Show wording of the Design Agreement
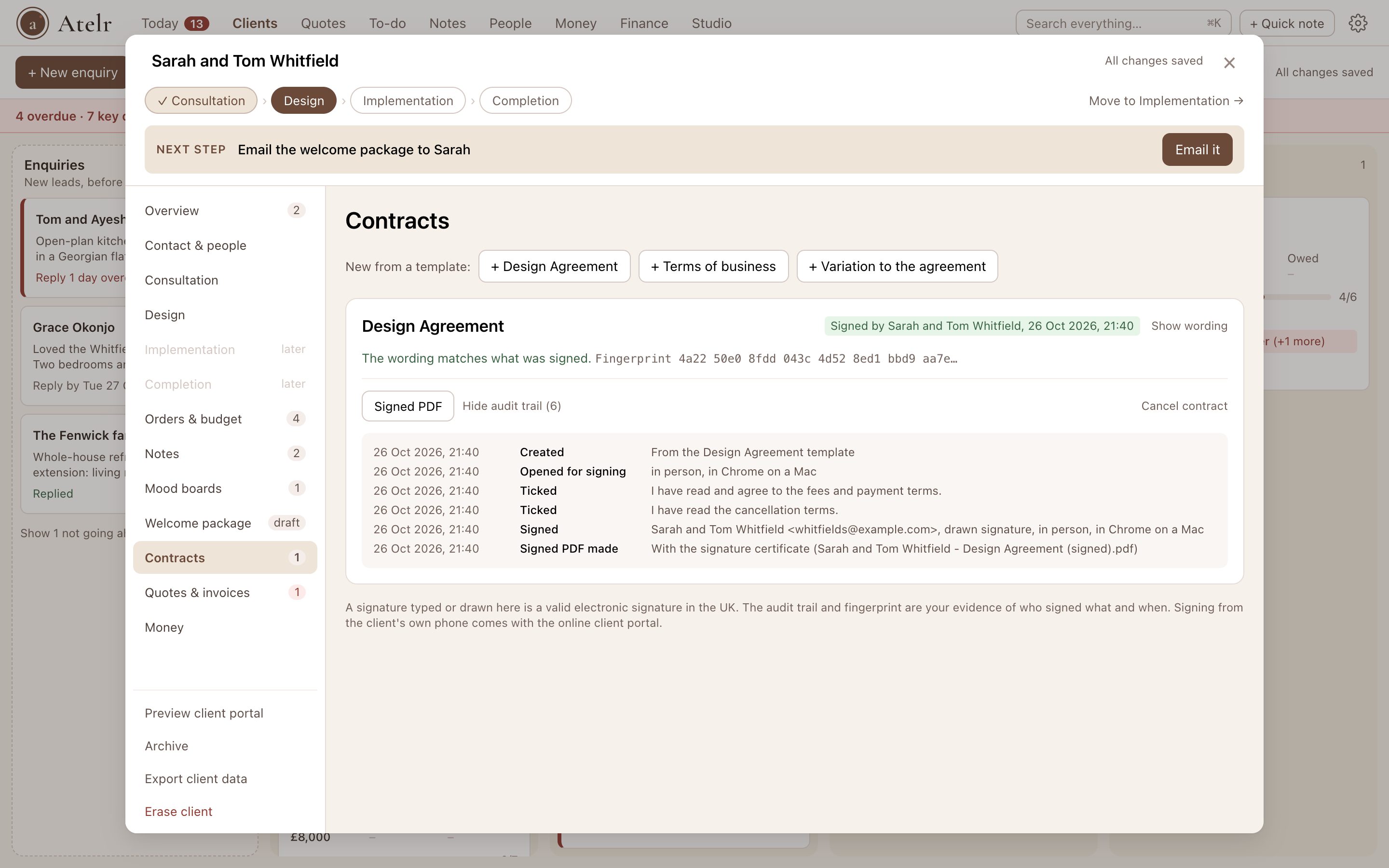Viewport: 1389px width, 868px height. pos(1189,326)
